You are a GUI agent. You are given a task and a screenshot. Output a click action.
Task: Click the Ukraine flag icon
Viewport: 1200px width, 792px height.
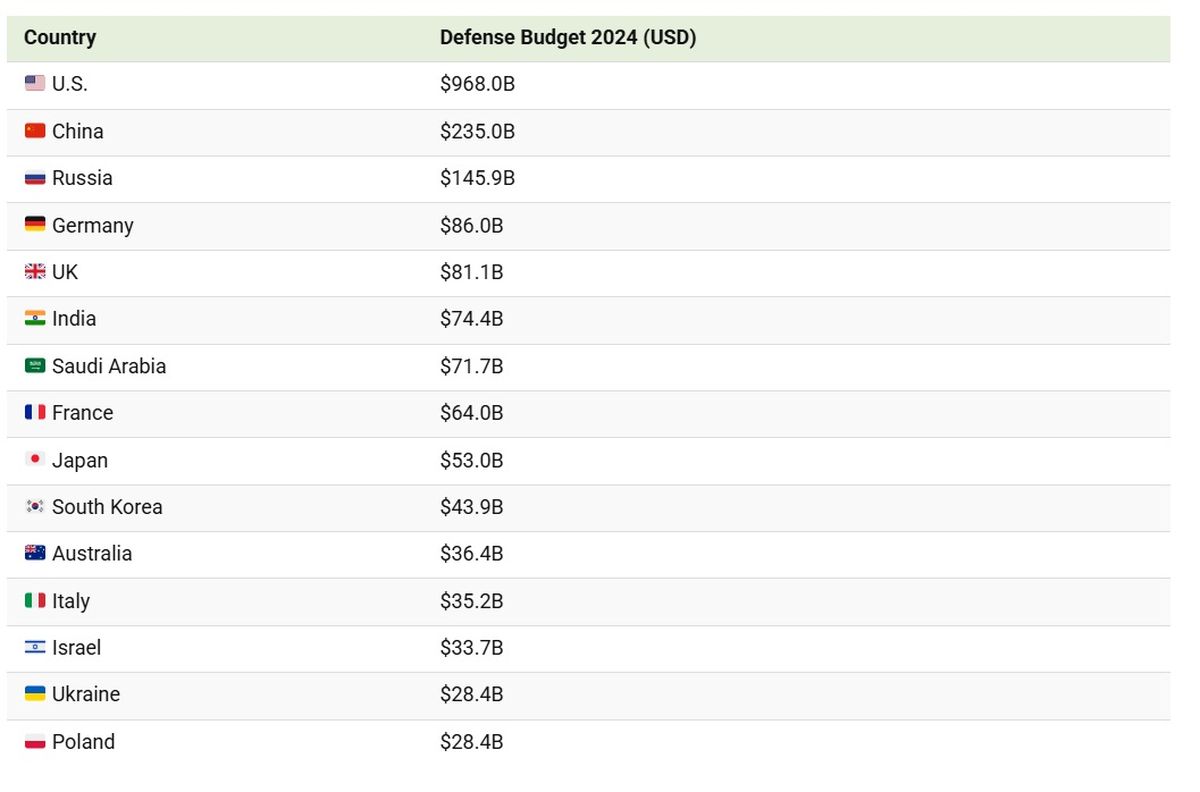(35, 694)
